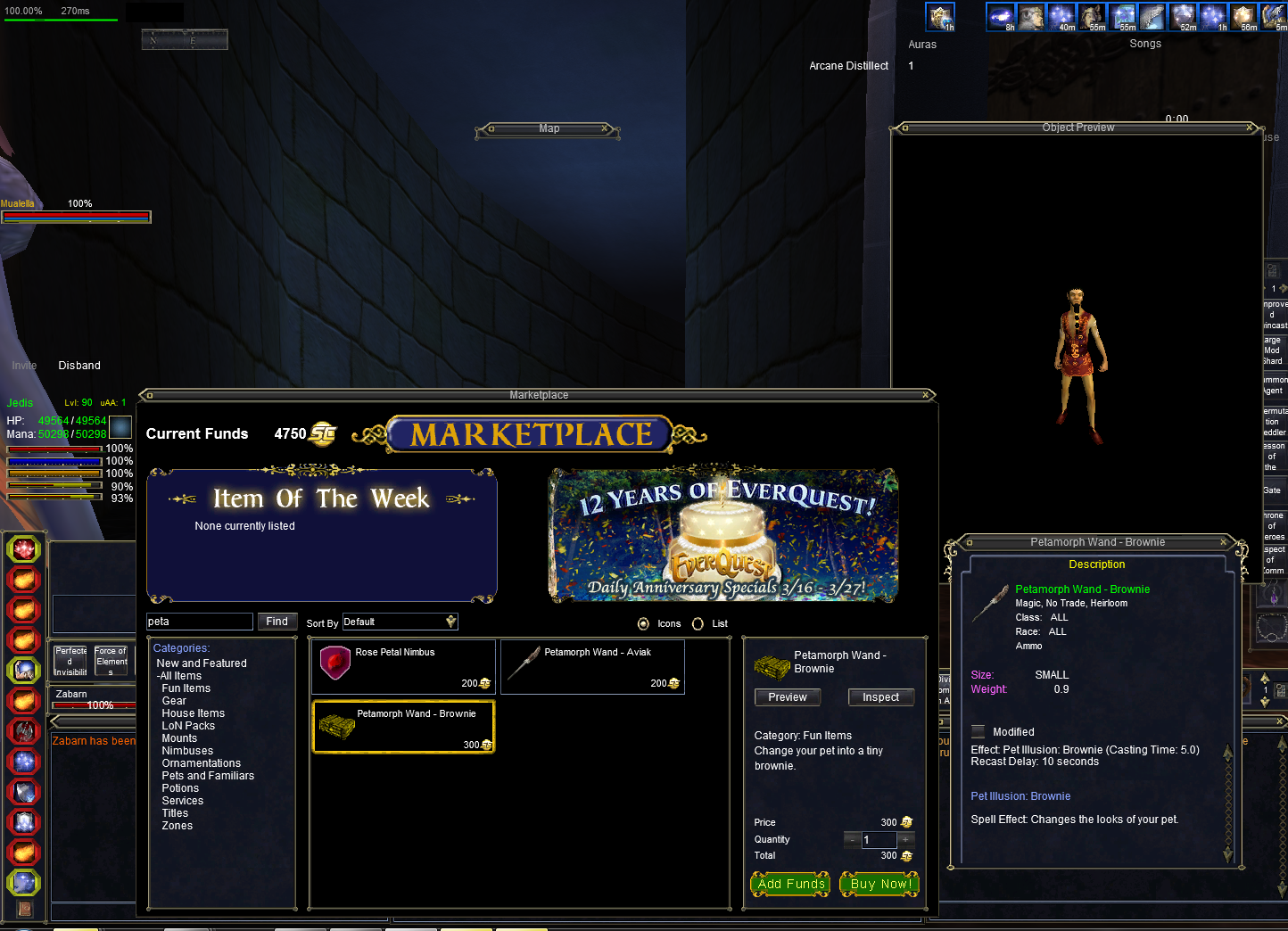Screen dimensions: 1288x931
Task: Click the Mualella target health bar
Action: (76, 217)
